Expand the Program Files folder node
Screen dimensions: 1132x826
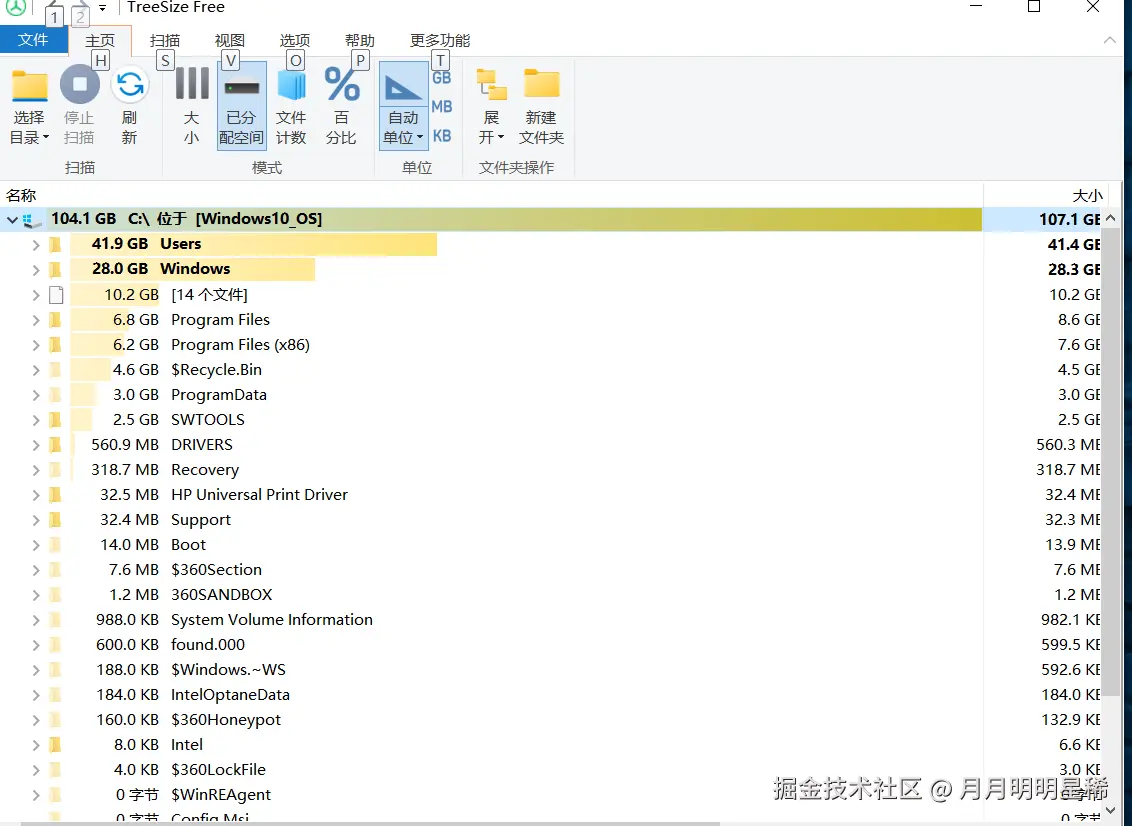[35, 320]
